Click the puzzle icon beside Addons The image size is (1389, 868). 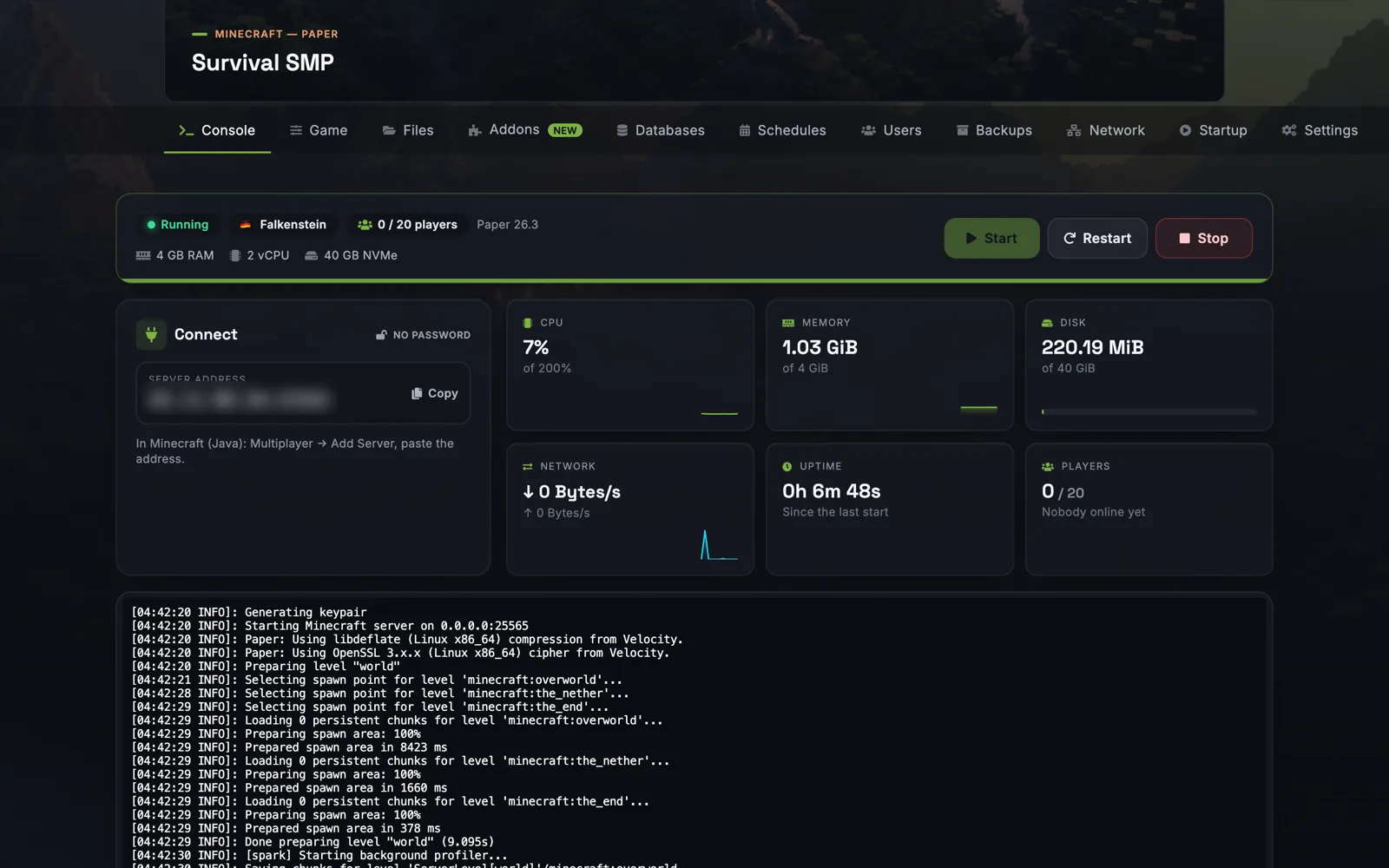pos(475,130)
